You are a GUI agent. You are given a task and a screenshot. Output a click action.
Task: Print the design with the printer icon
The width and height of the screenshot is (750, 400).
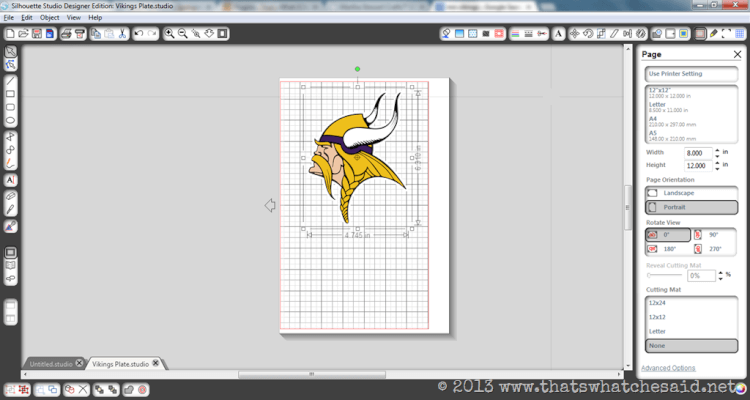67,33
